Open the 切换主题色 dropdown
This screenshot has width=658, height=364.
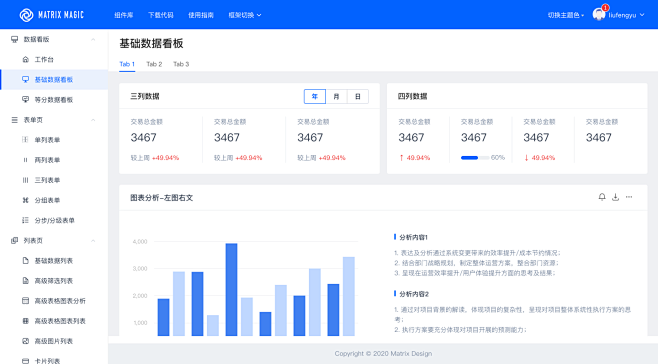[x=566, y=15]
